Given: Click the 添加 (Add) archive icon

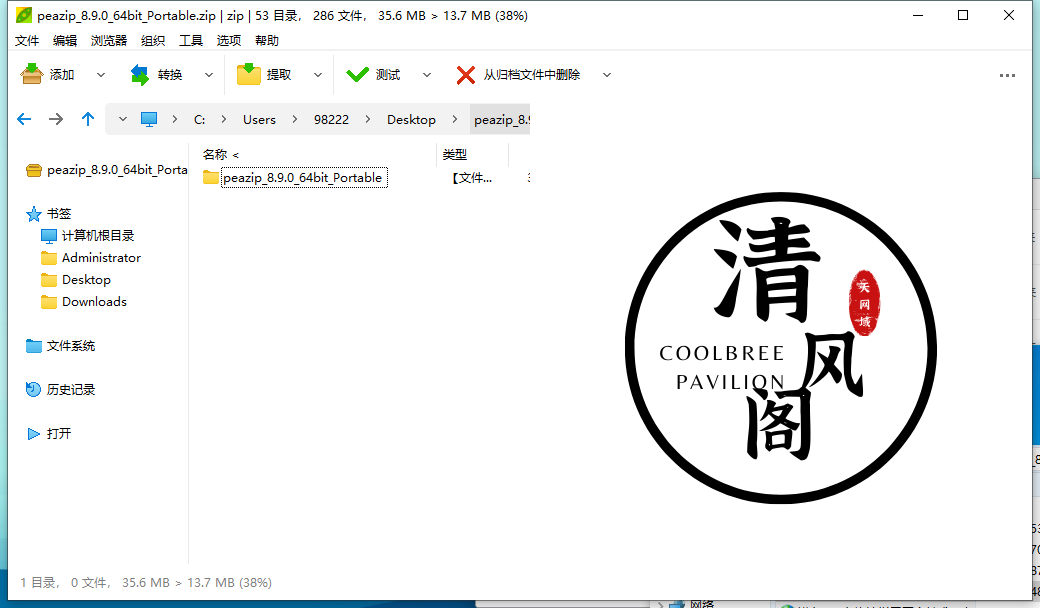Looking at the screenshot, I should pyautogui.click(x=31, y=74).
